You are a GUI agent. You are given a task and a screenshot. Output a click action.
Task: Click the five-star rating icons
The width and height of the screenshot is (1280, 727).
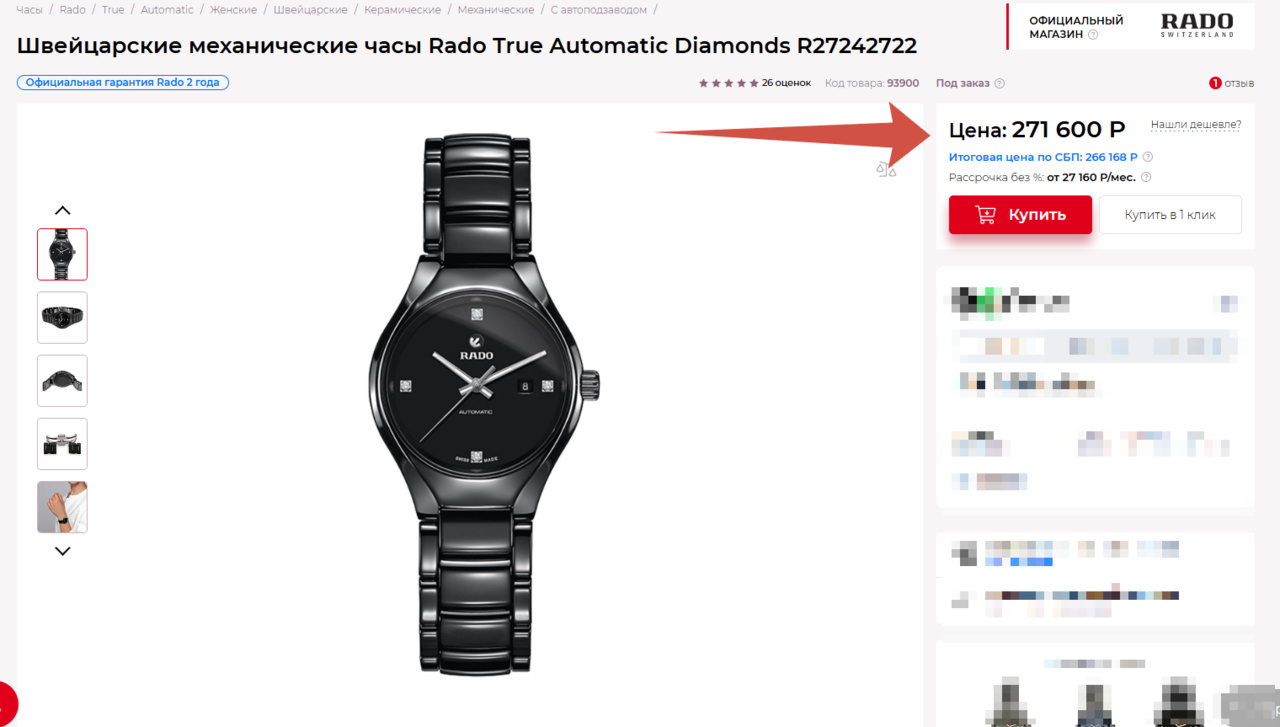coord(728,83)
